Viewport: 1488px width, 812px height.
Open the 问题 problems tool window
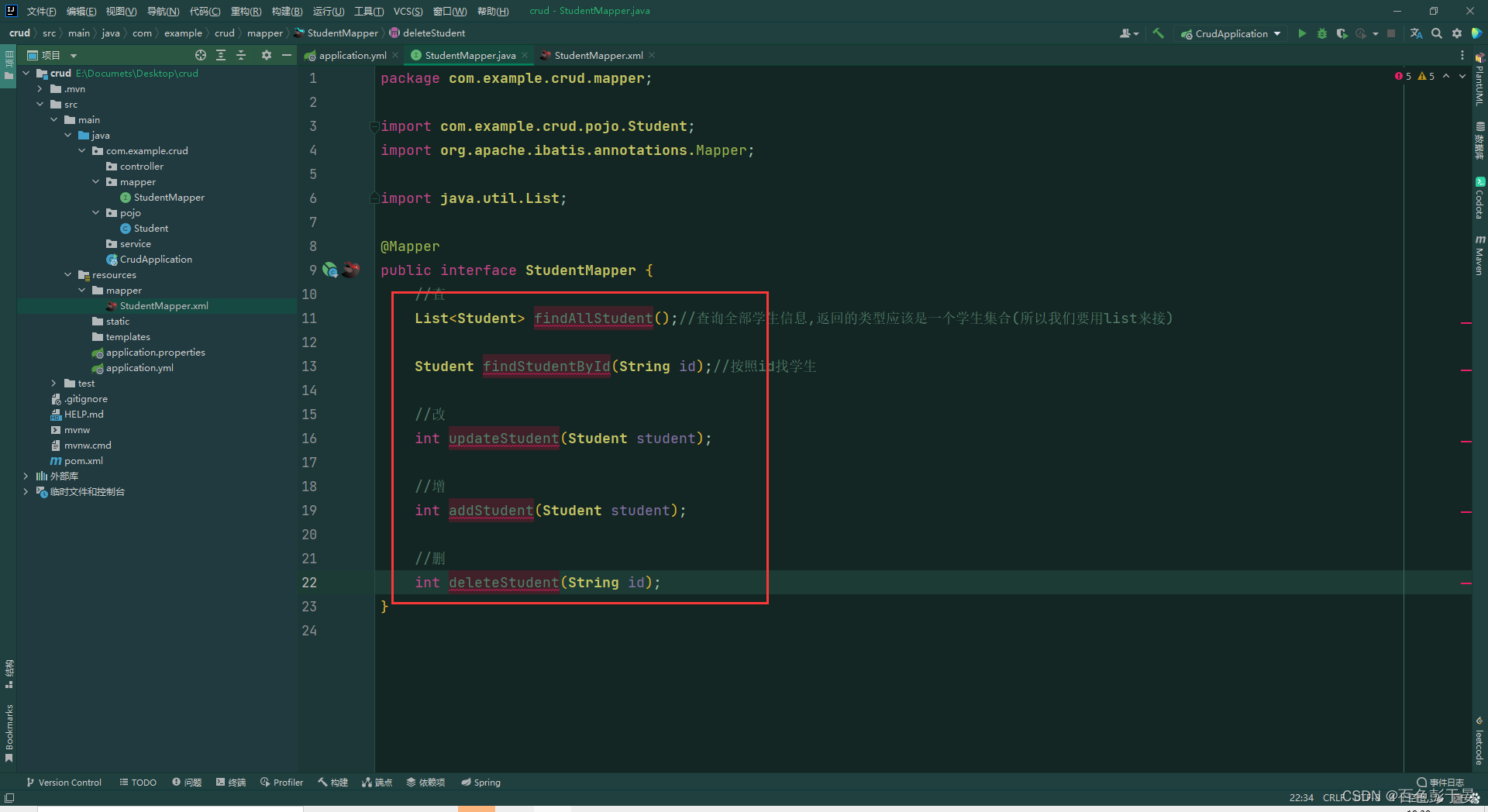(x=187, y=783)
